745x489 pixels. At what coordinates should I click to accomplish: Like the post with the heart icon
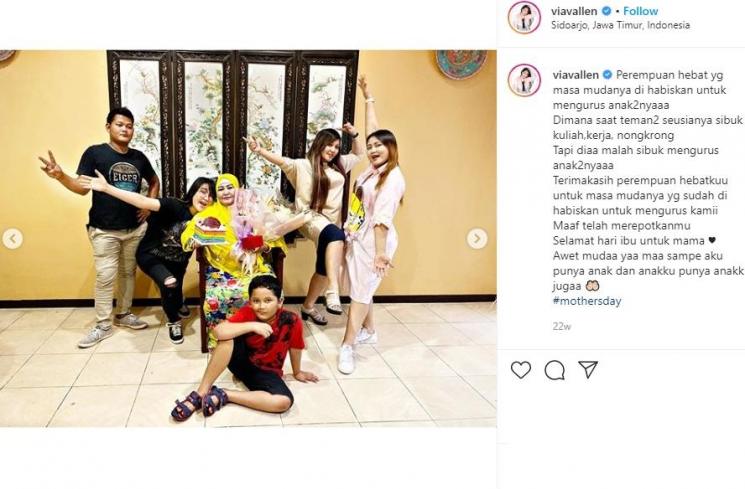(x=521, y=369)
